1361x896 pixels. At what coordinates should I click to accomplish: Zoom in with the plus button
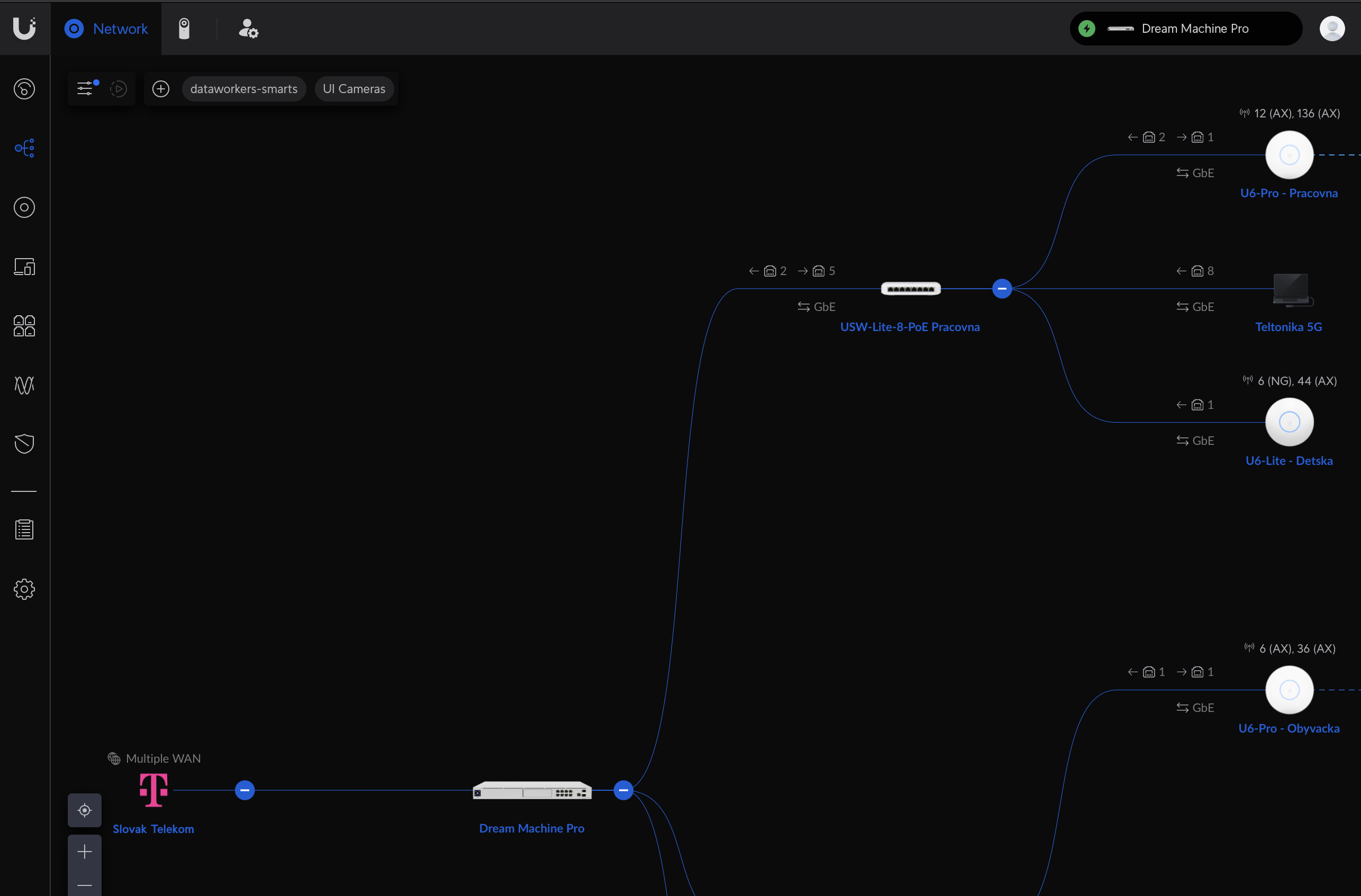click(x=85, y=852)
